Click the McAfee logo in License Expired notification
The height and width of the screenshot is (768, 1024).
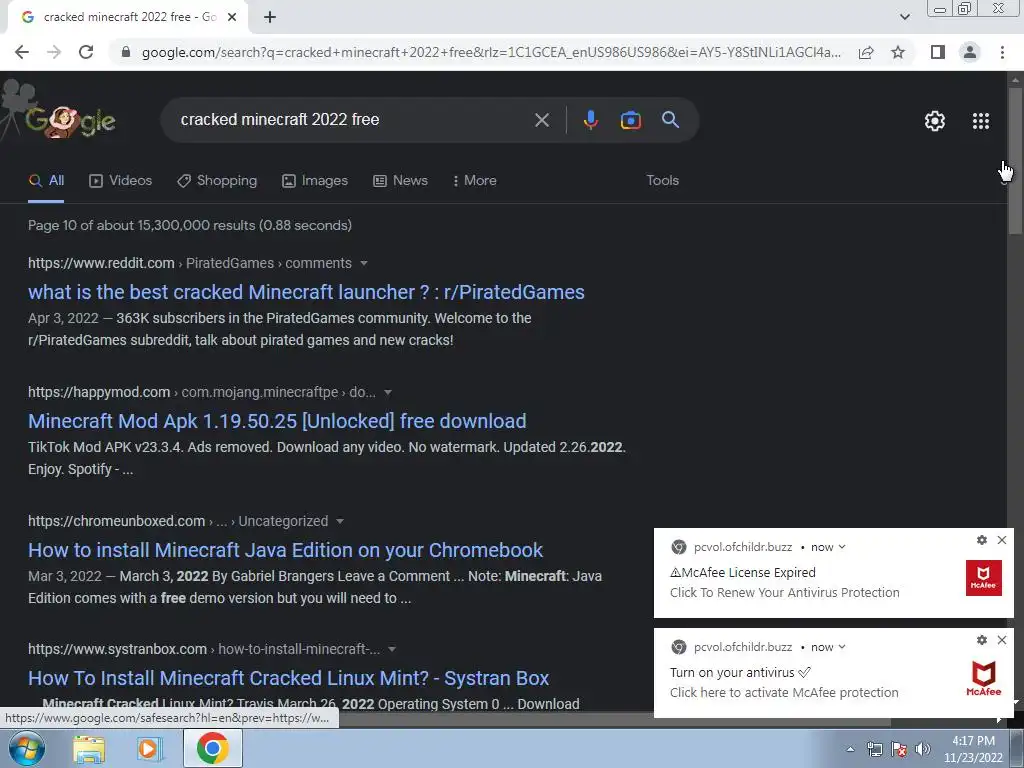[x=984, y=578]
